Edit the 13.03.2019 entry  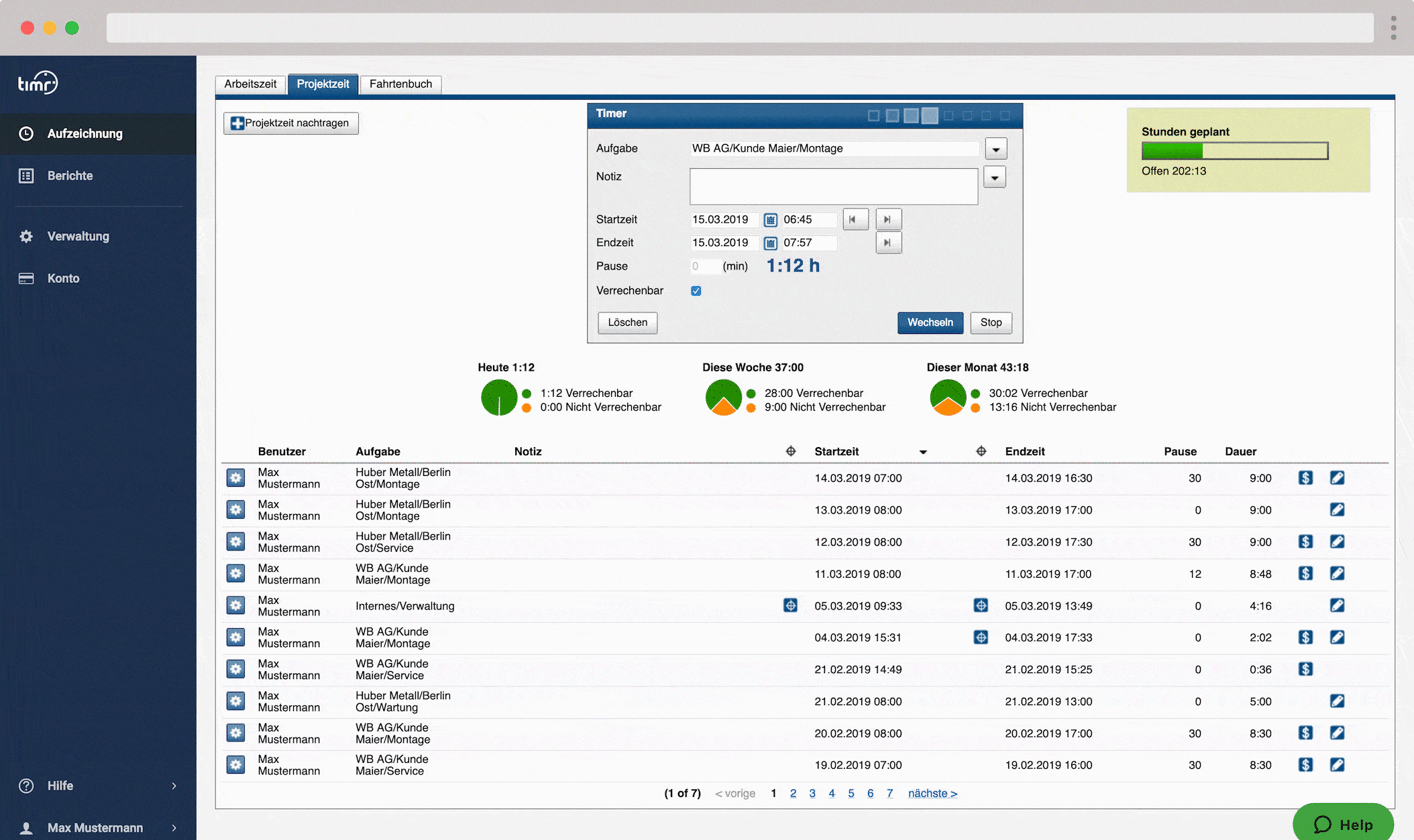tap(1337, 509)
